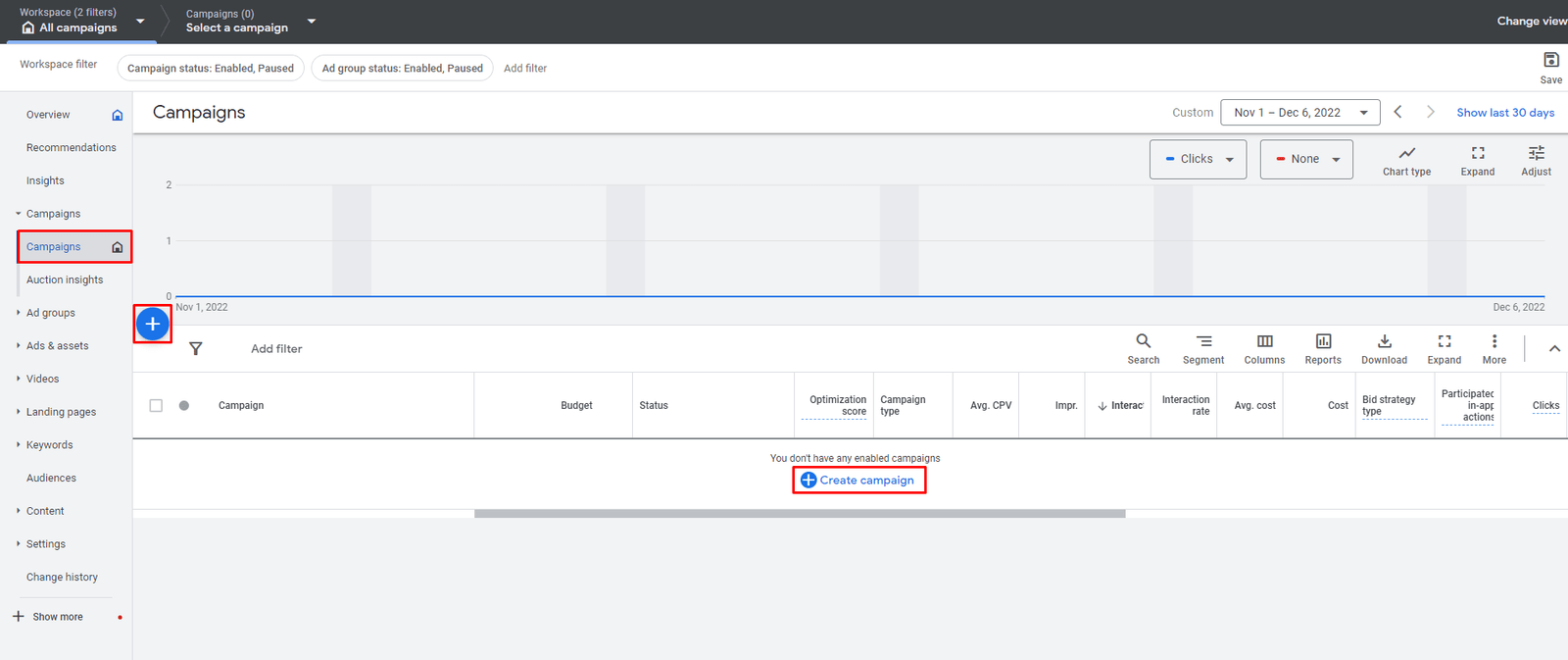This screenshot has width=1568, height=660.
Task: Collapse the Campaigns sidebar section
Action: pos(18,214)
